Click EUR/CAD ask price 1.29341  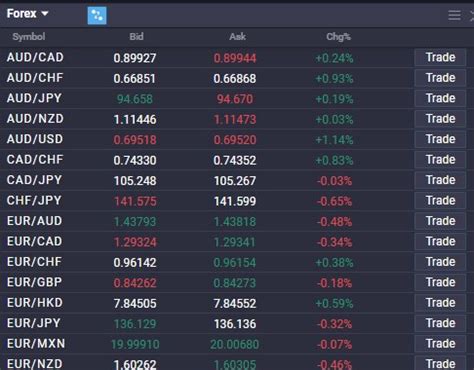[235, 242]
